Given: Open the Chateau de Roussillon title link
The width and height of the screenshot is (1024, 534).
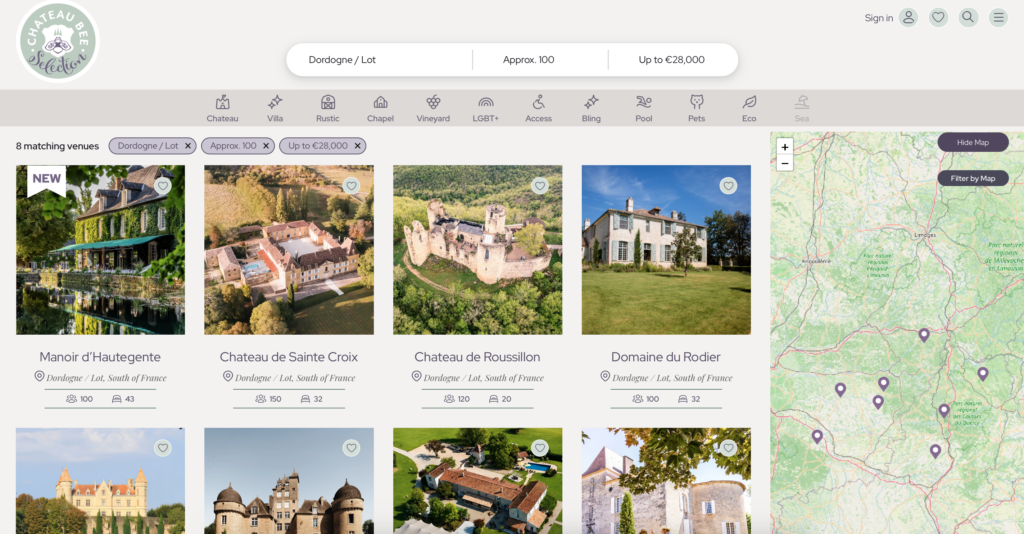Looking at the screenshot, I should [477, 357].
